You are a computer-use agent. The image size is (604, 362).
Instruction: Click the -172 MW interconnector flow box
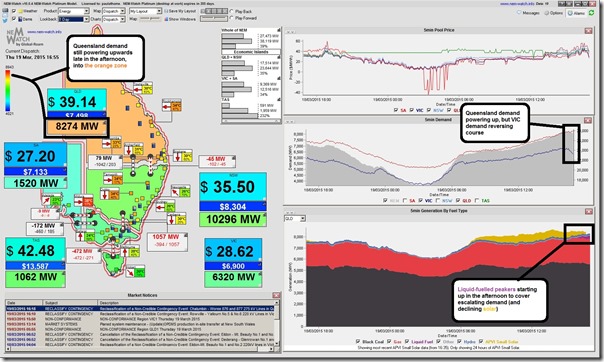click(44, 228)
